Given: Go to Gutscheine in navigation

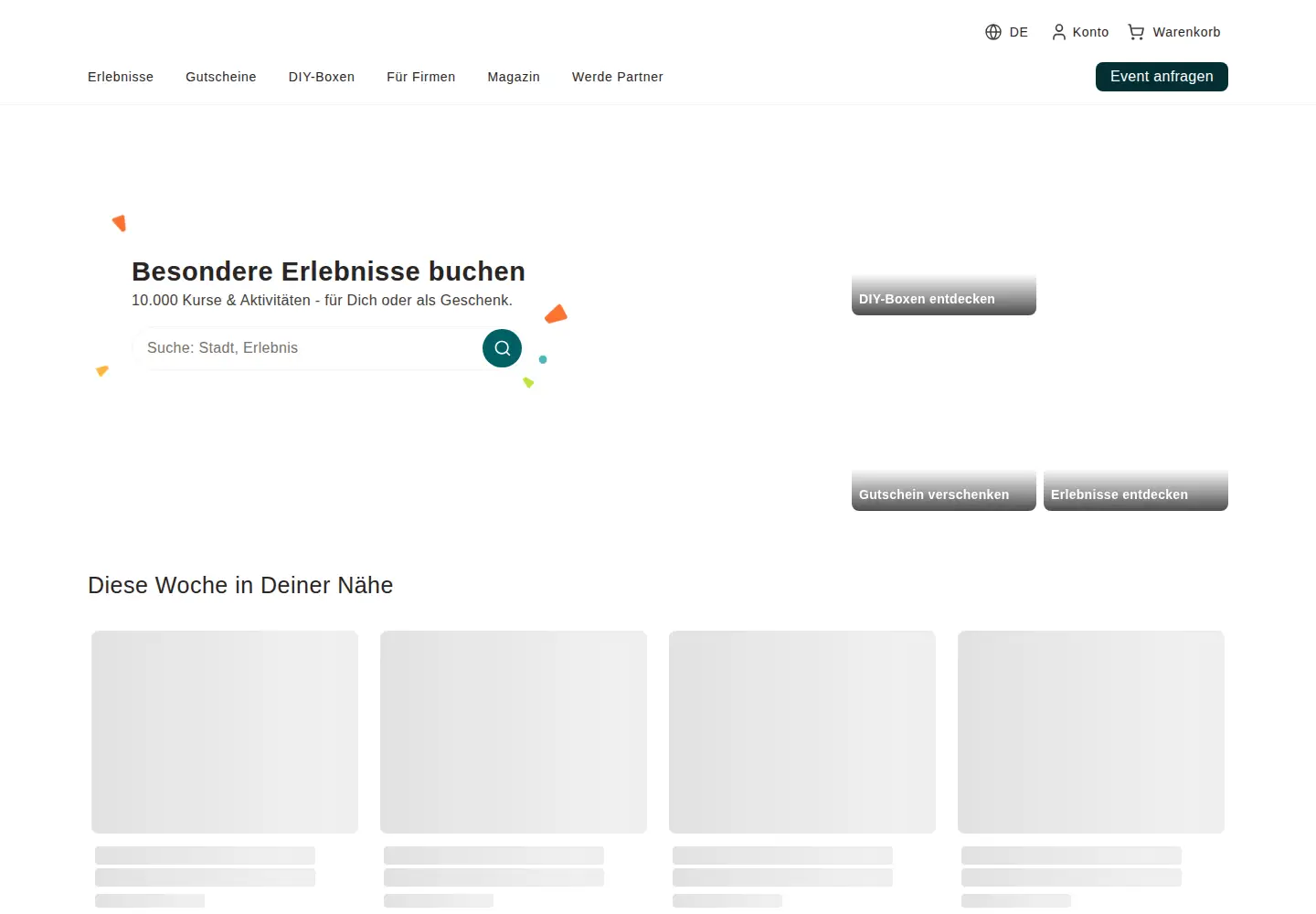Looking at the screenshot, I should point(221,77).
